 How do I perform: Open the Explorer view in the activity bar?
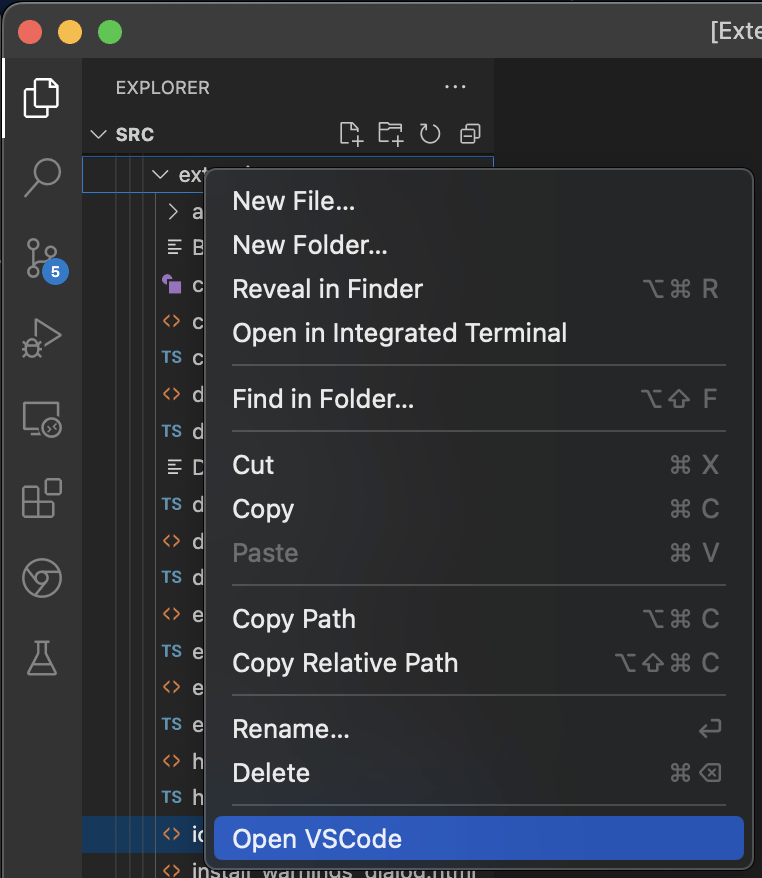(41, 98)
